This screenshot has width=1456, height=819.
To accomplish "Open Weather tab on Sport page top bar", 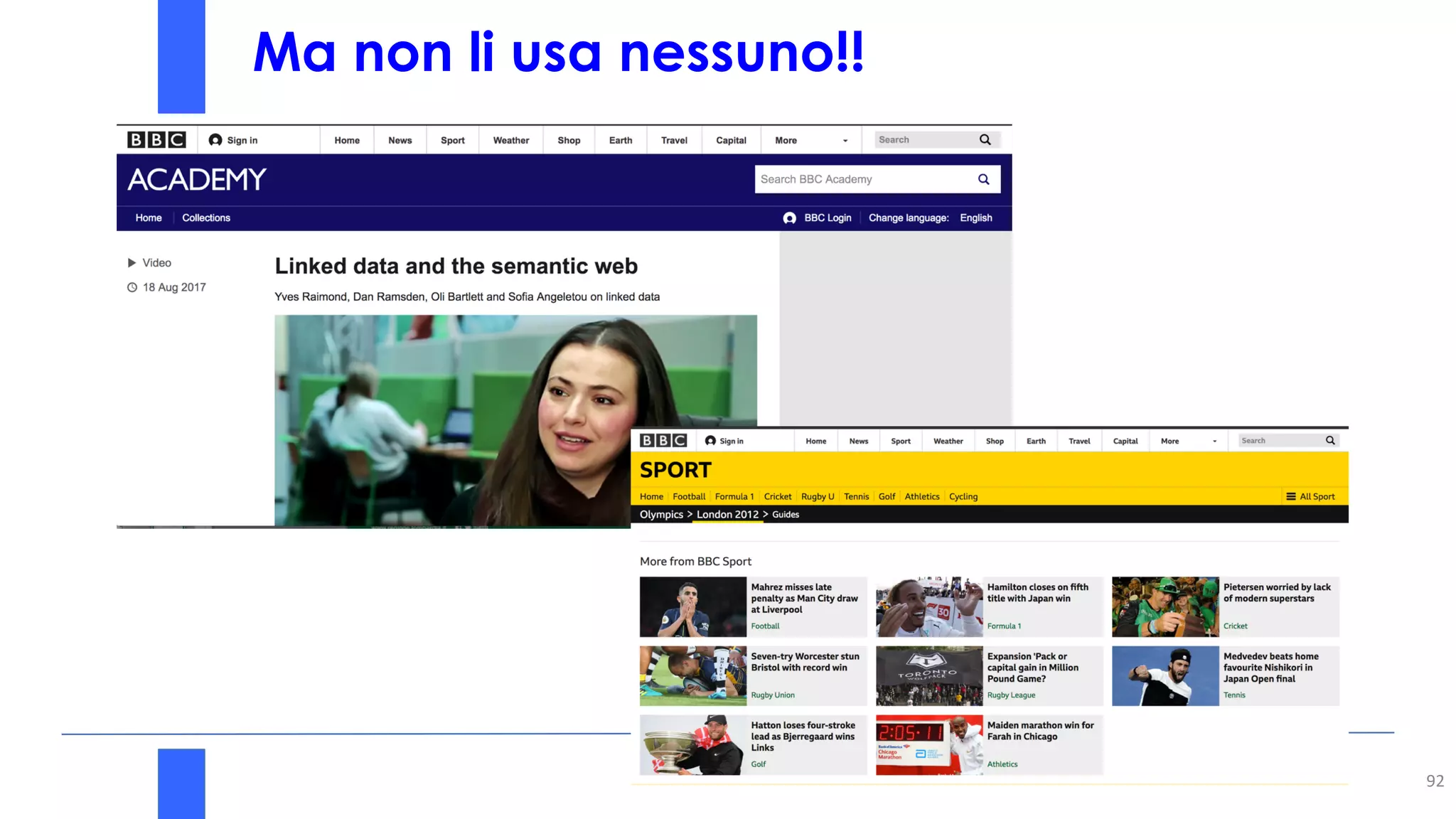I will (x=948, y=441).
